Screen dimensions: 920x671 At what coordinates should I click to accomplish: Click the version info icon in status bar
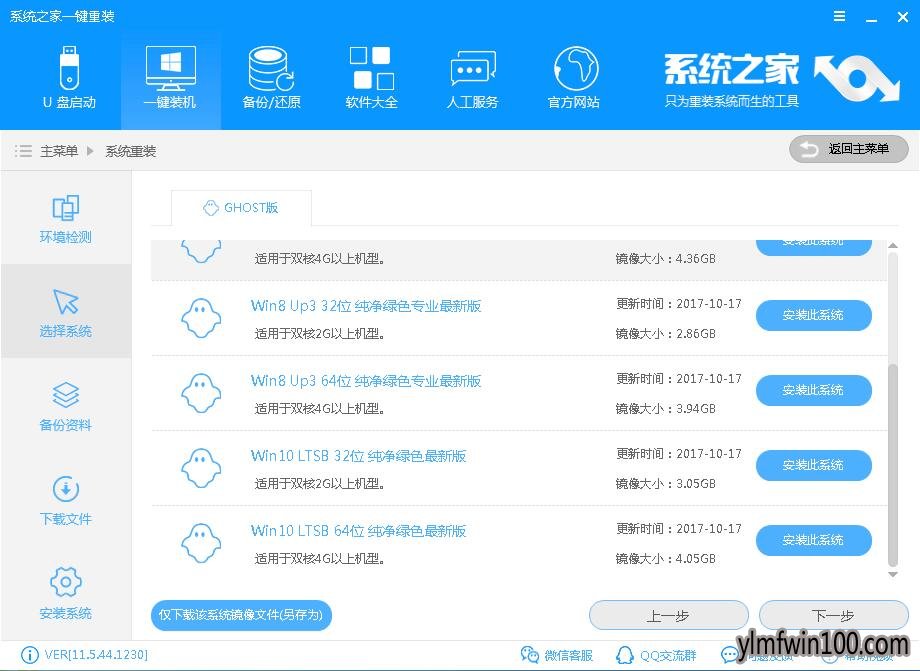pyautogui.click(x=29, y=655)
